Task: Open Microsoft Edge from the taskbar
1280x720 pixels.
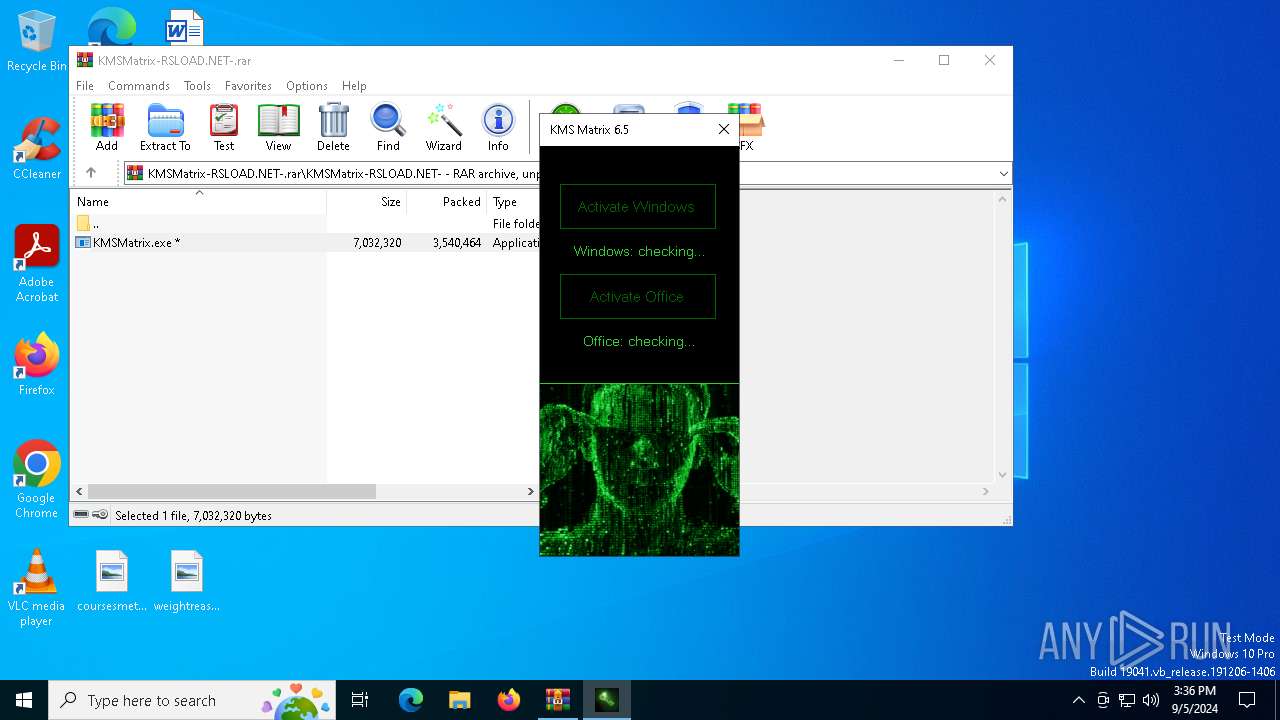Action: click(411, 700)
